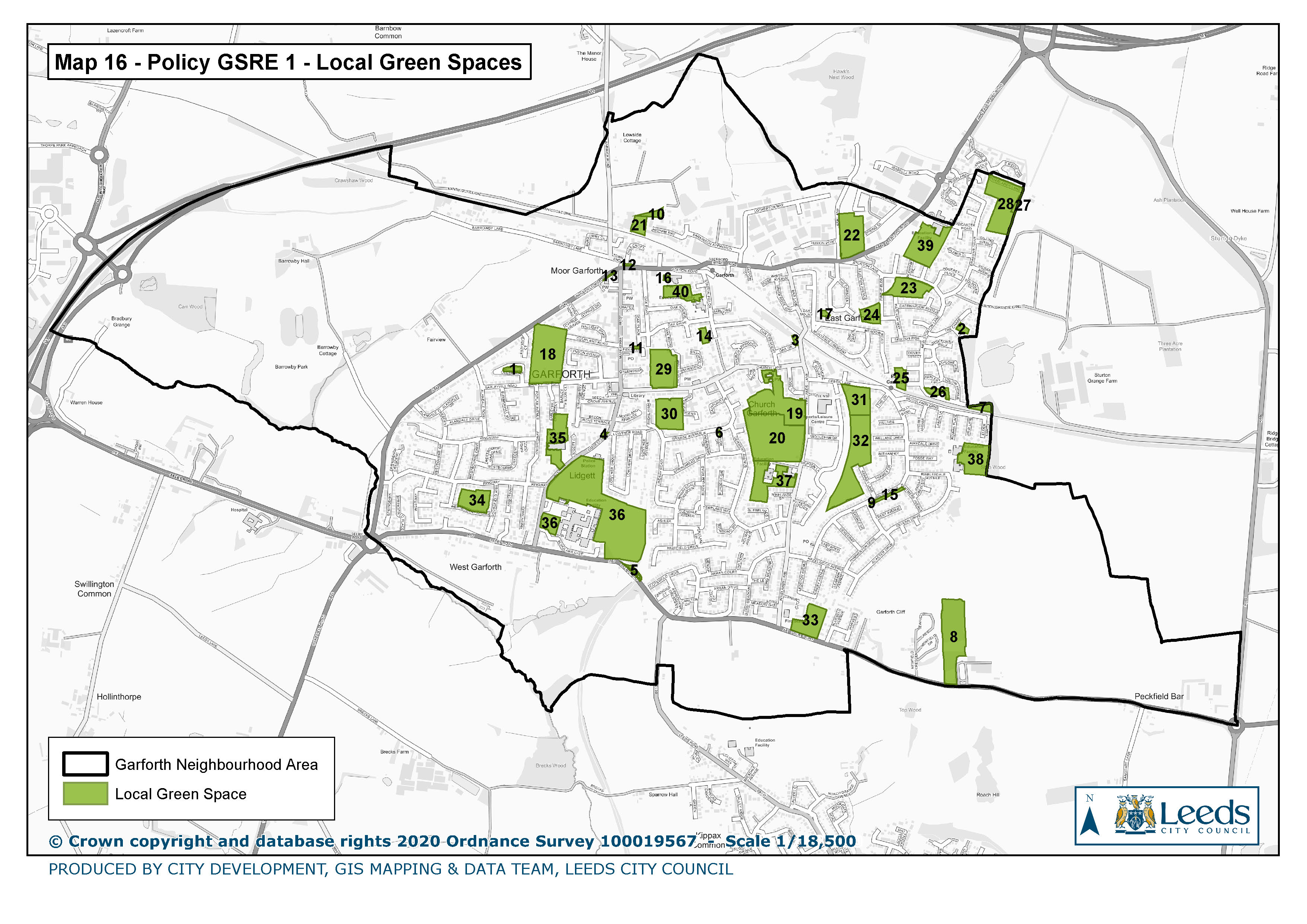Click the map title Map 16 heading

click(x=288, y=62)
